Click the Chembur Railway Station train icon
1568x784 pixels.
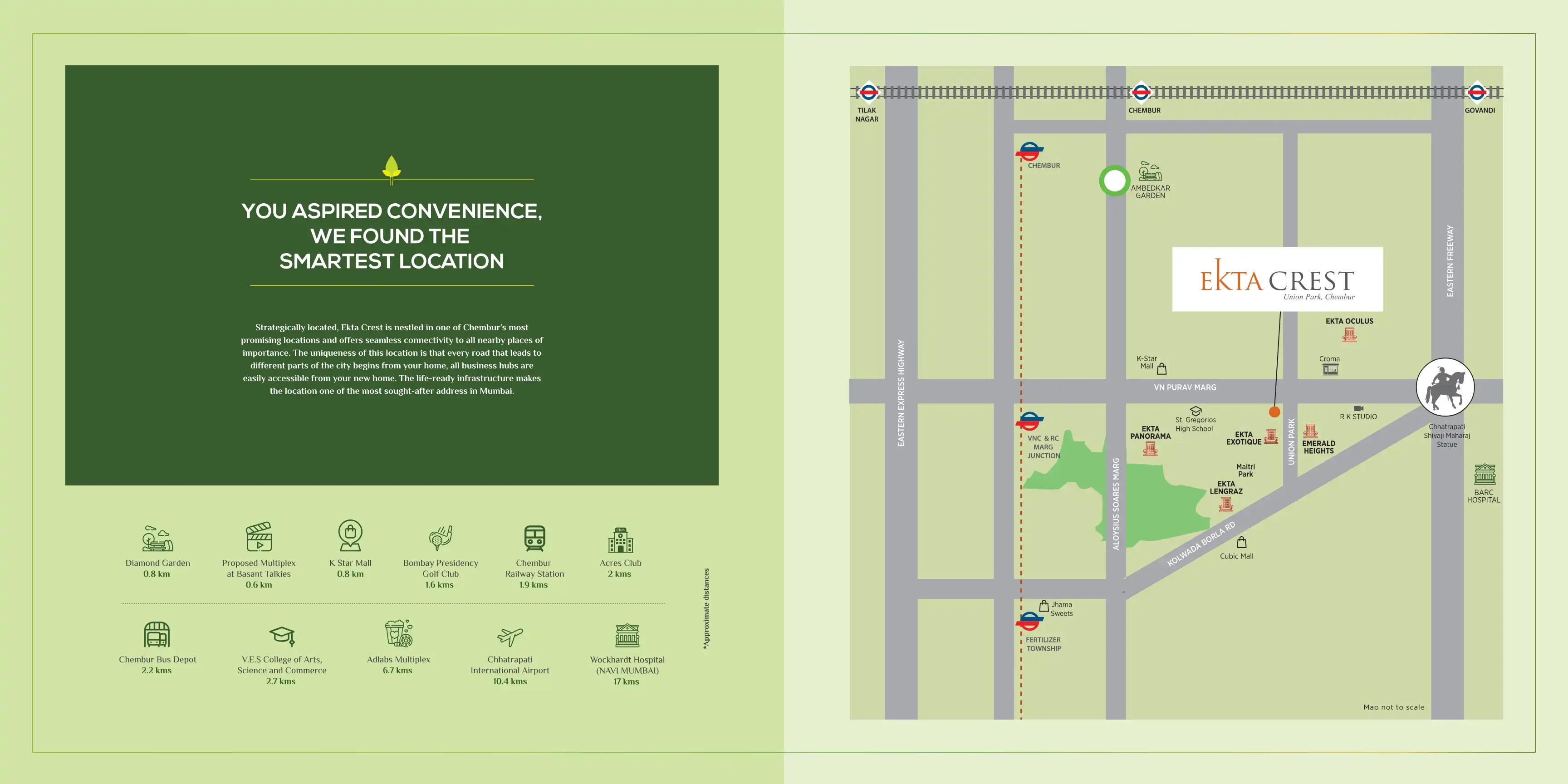(x=534, y=538)
